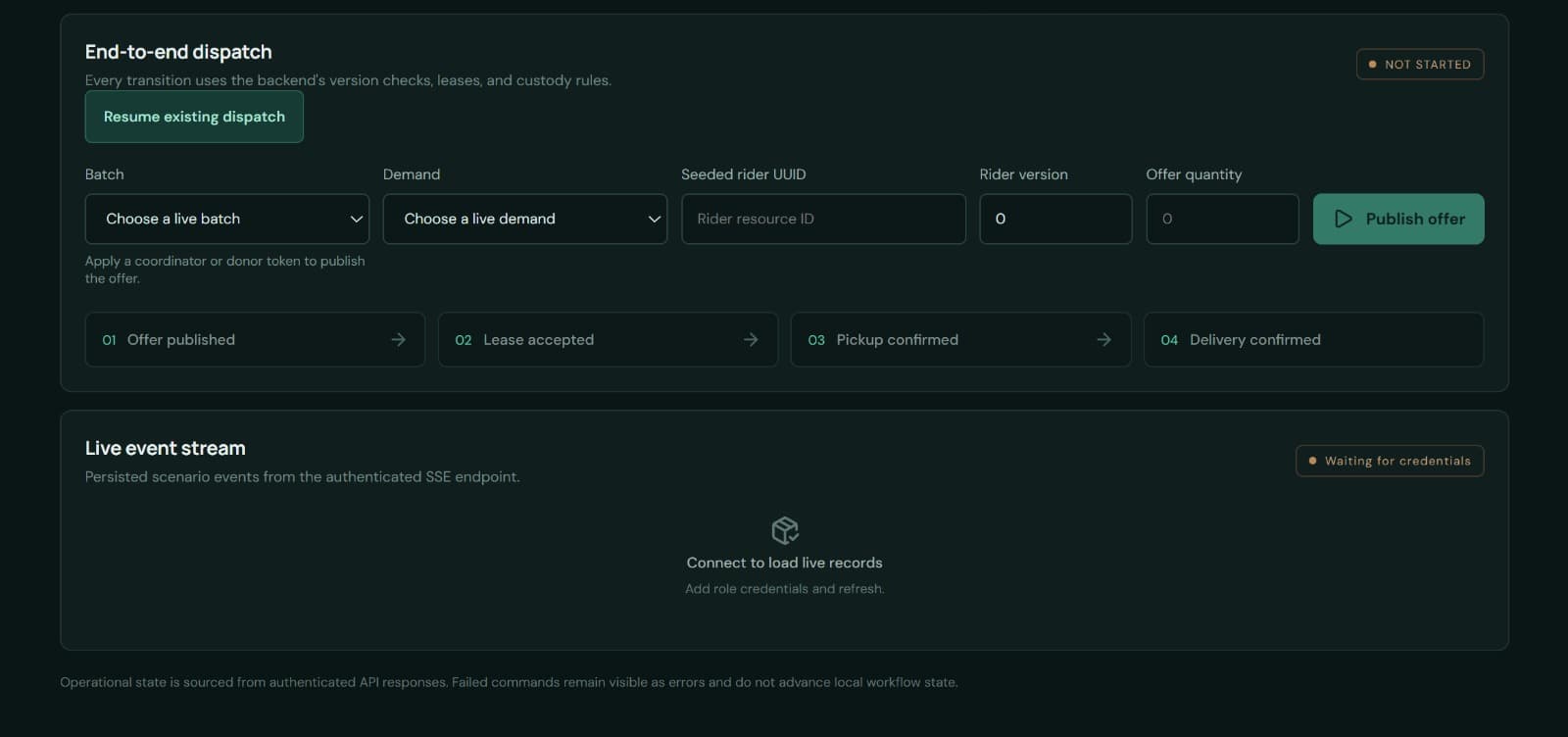This screenshot has width=1568, height=737.
Task: Click the Live event stream heading
Action: click(166, 448)
